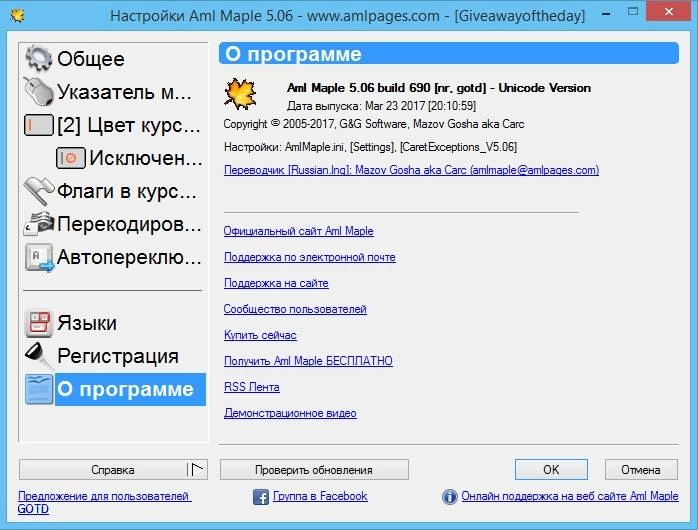
Task: Click the Настройки: AmlMaple.ini line
Action: coord(370,147)
